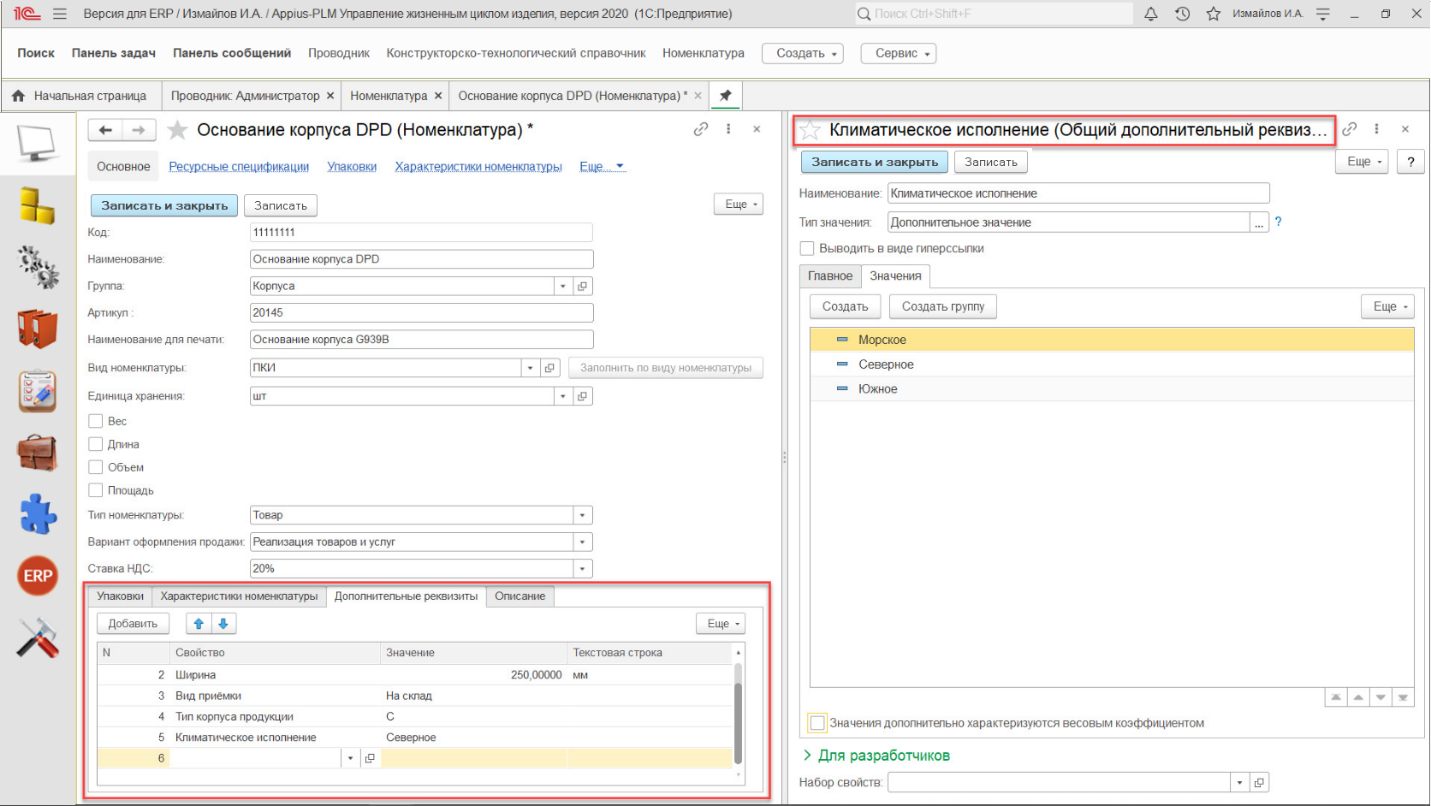Click the Артикул input field
The width and height of the screenshot is (1431, 806).
[x=421, y=313]
